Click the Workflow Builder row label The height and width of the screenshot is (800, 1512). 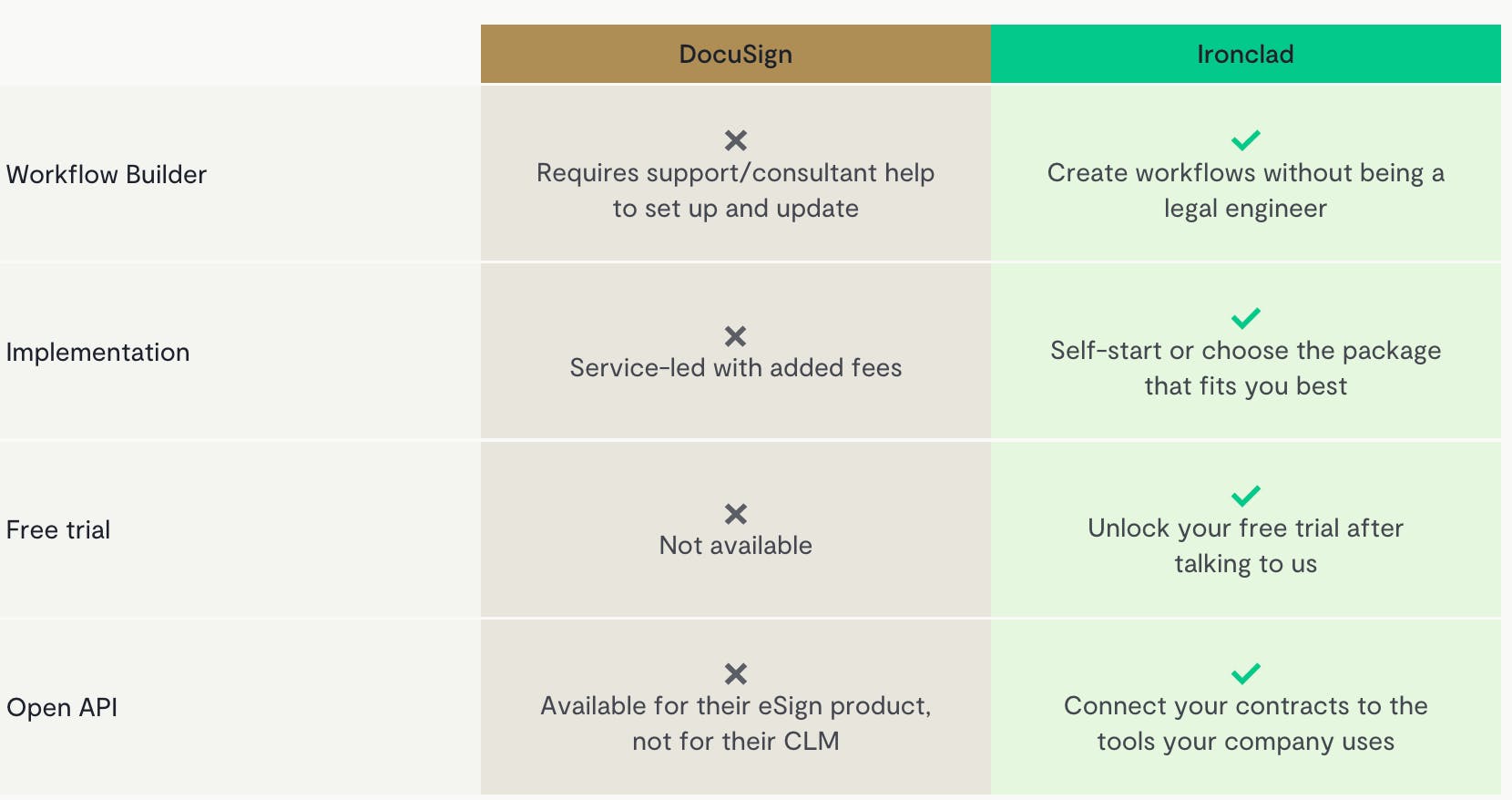pos(107,174)
